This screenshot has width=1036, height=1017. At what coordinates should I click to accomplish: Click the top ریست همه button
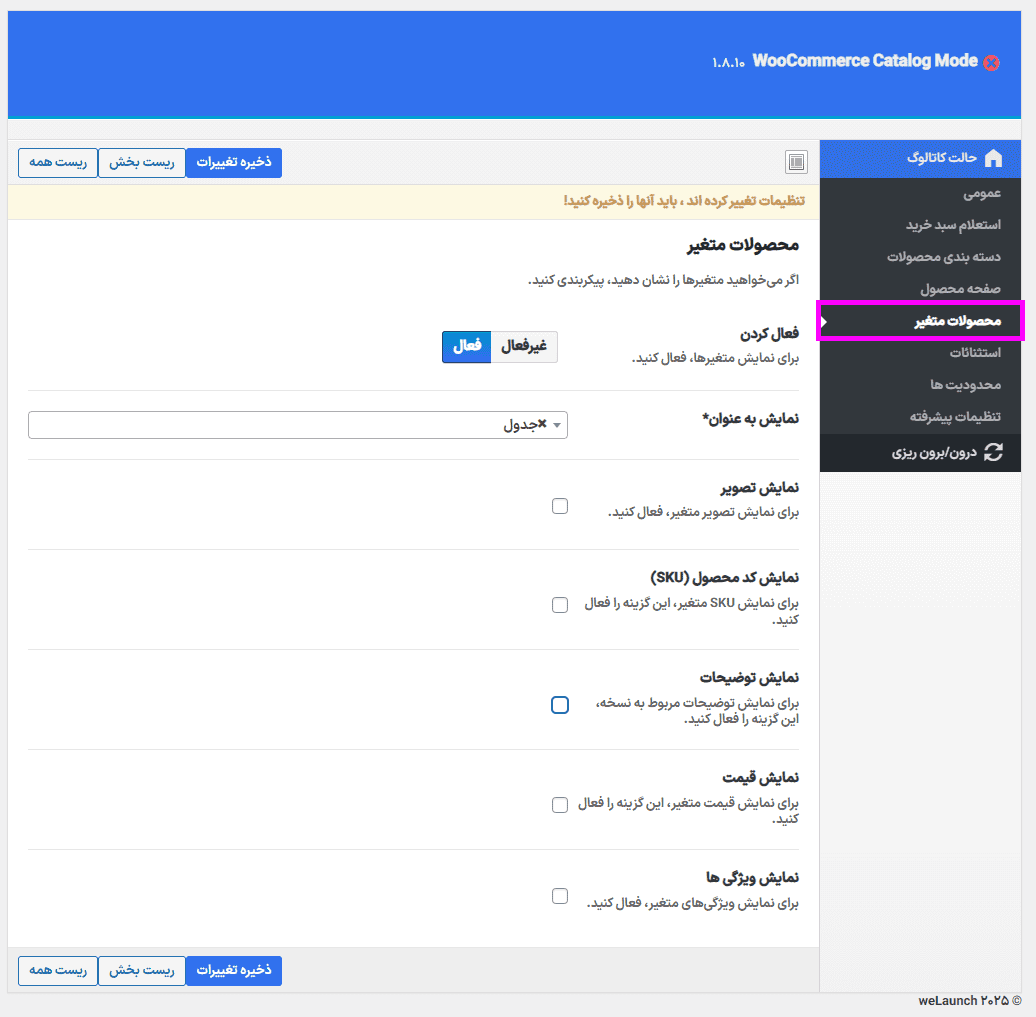click(58, 163)
